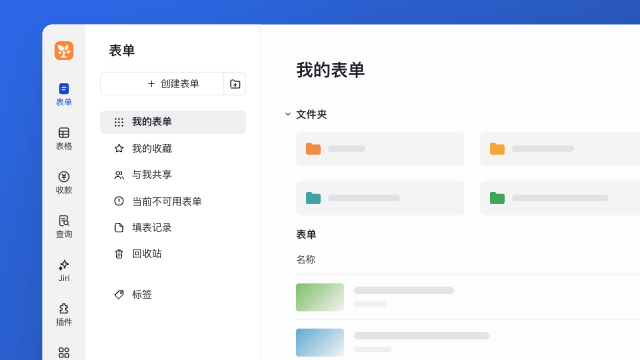The height and width of the screenshot is (360, 640).
Task: Click the star icon next to 我的收藏
Action: click(x=119, y=149)
